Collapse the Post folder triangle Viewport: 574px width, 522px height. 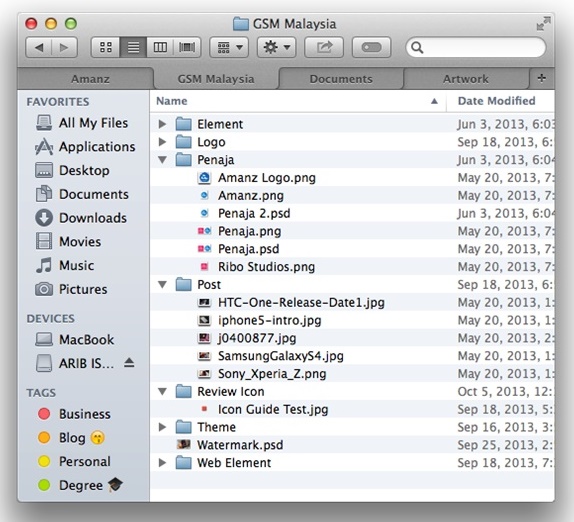pos(162,285)
